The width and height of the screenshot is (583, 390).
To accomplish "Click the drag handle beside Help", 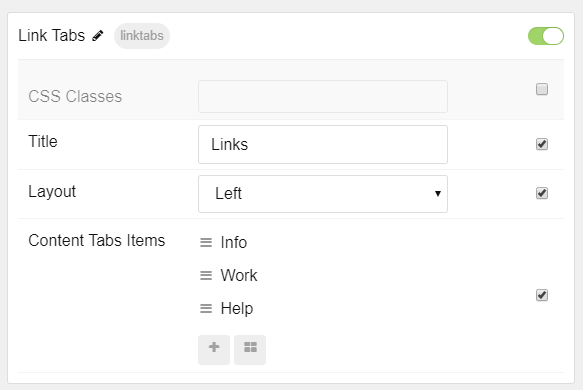I will 206,308.
